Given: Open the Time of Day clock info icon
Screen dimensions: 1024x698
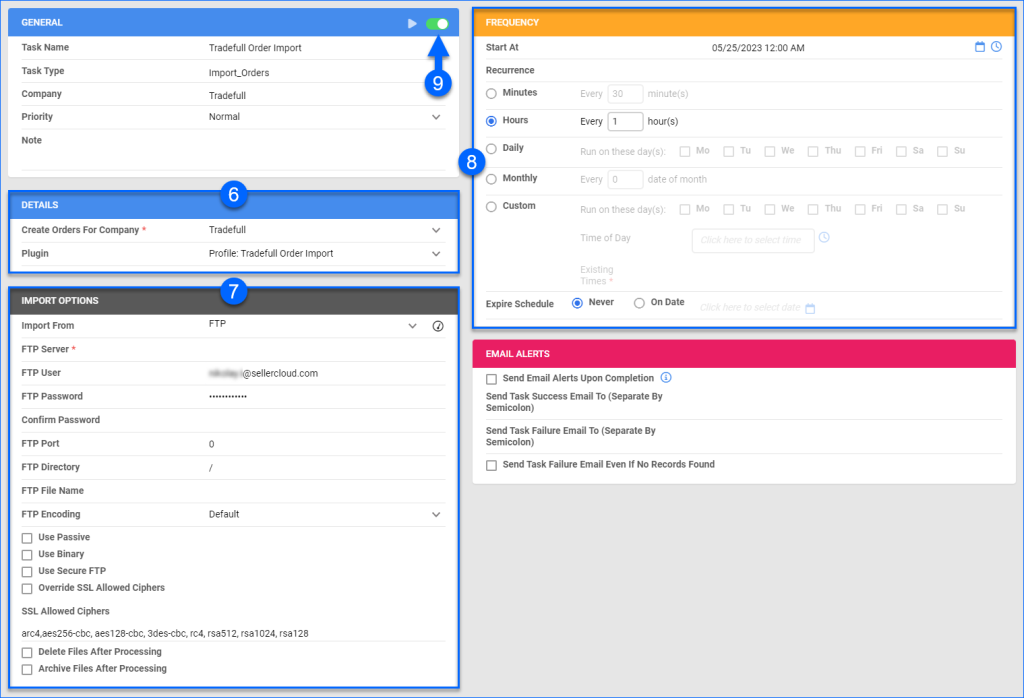Looking at the screenshot, I should click(x=822, y=238).
